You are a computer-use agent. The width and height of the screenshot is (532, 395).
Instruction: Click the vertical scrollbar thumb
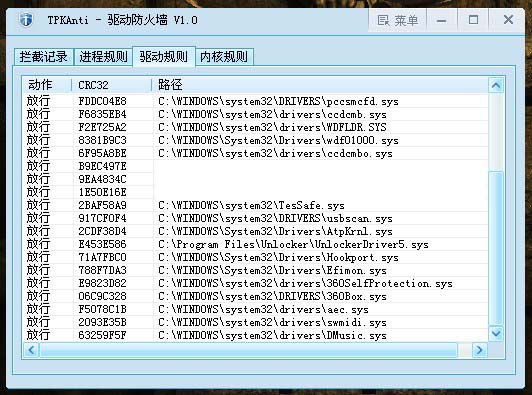pyautogui.click(x=496, y=248)
